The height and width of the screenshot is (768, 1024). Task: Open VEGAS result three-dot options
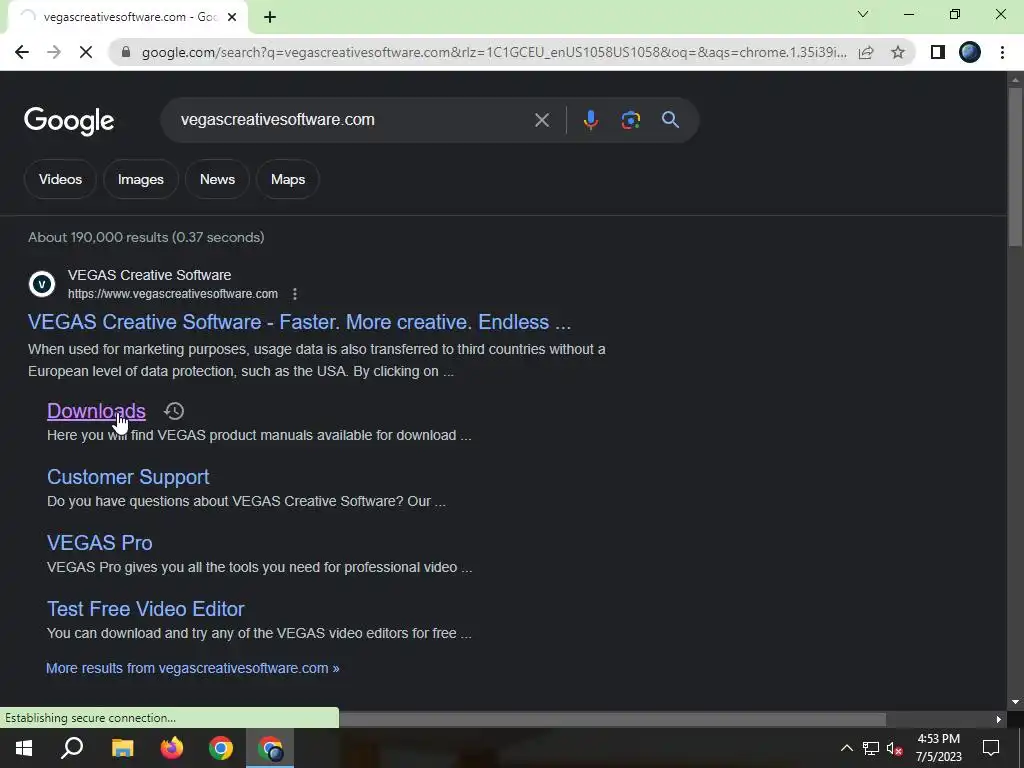coord(295,294)
